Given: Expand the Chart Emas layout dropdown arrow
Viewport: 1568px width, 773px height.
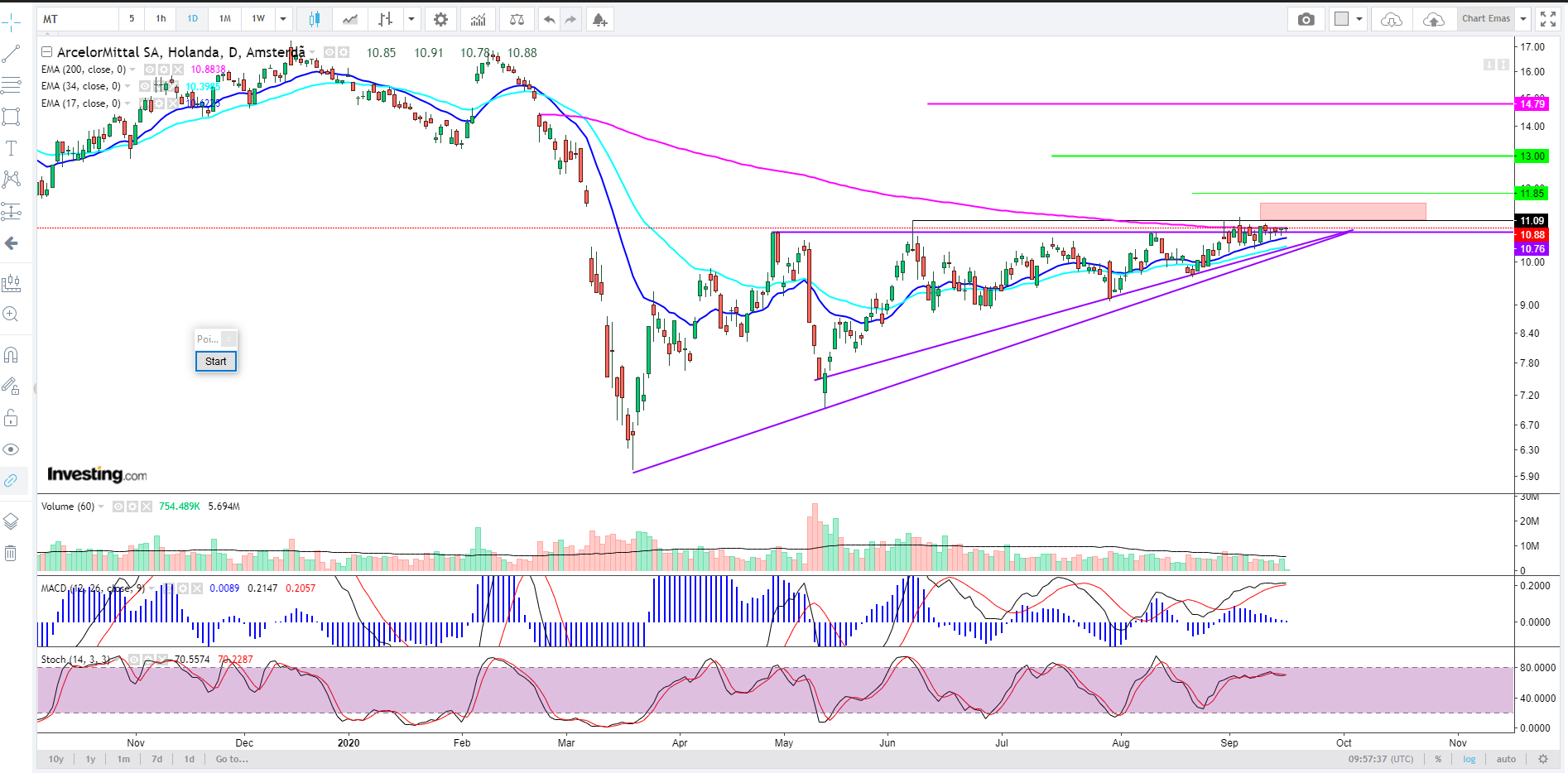Looking at the screenshot, I should coord(1523,19).
